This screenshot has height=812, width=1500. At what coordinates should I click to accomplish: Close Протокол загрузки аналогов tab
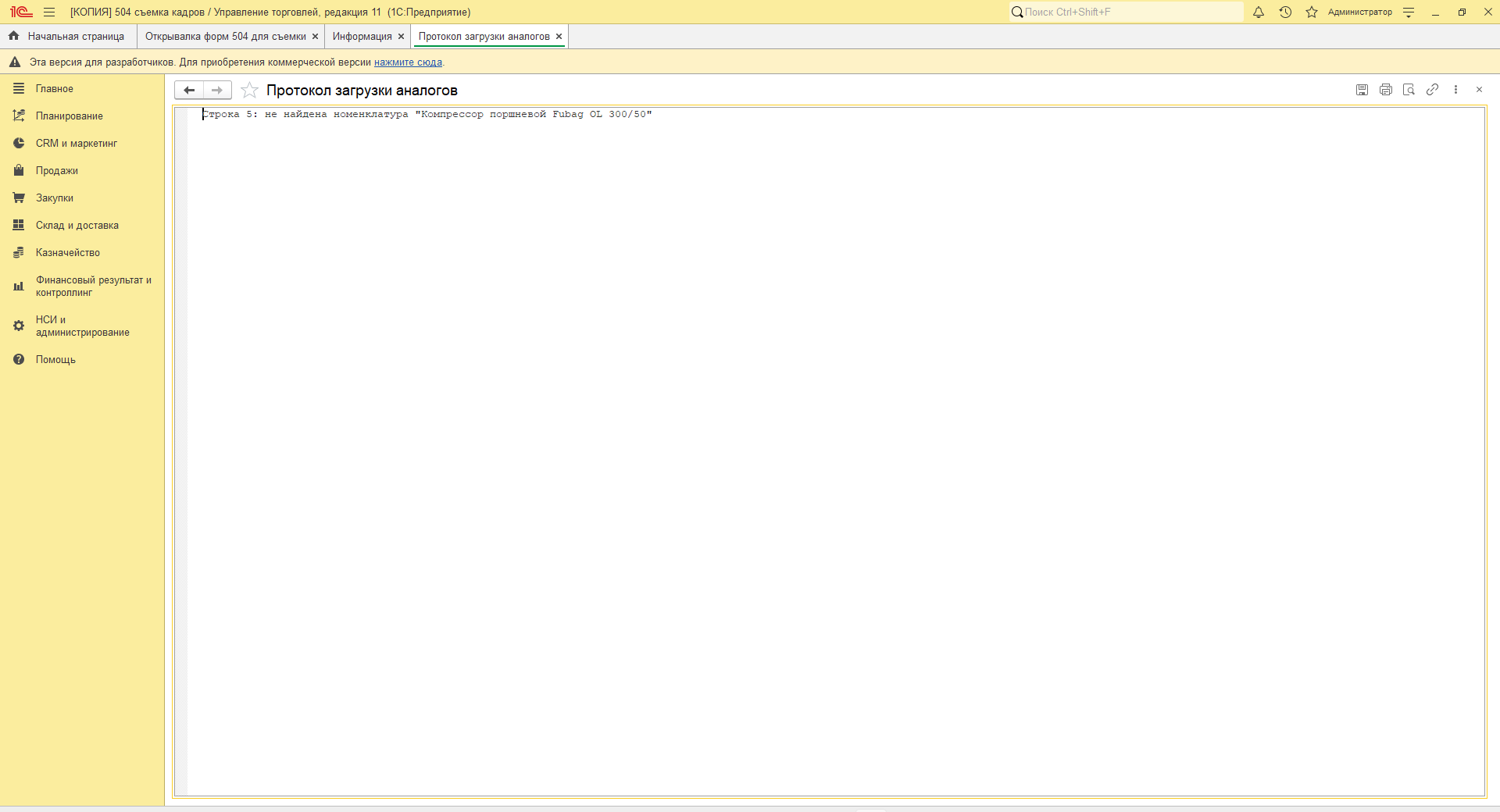[x=559, y=37]
